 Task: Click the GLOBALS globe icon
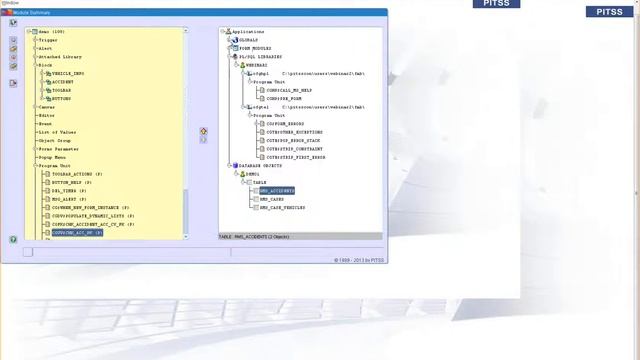coord(235,40)
